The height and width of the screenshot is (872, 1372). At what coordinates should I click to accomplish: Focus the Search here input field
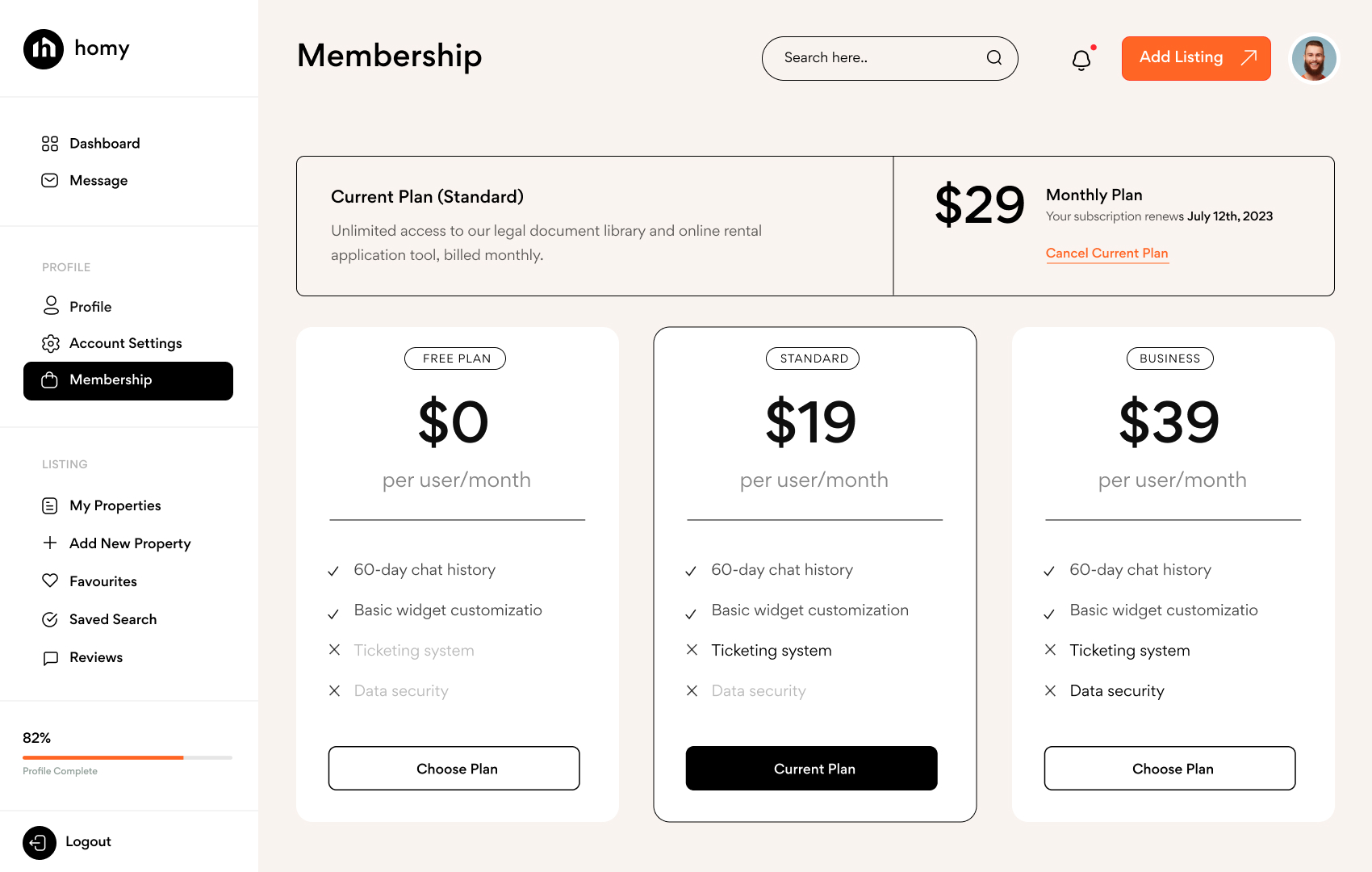pyautogui.click(x=876, y=58)
